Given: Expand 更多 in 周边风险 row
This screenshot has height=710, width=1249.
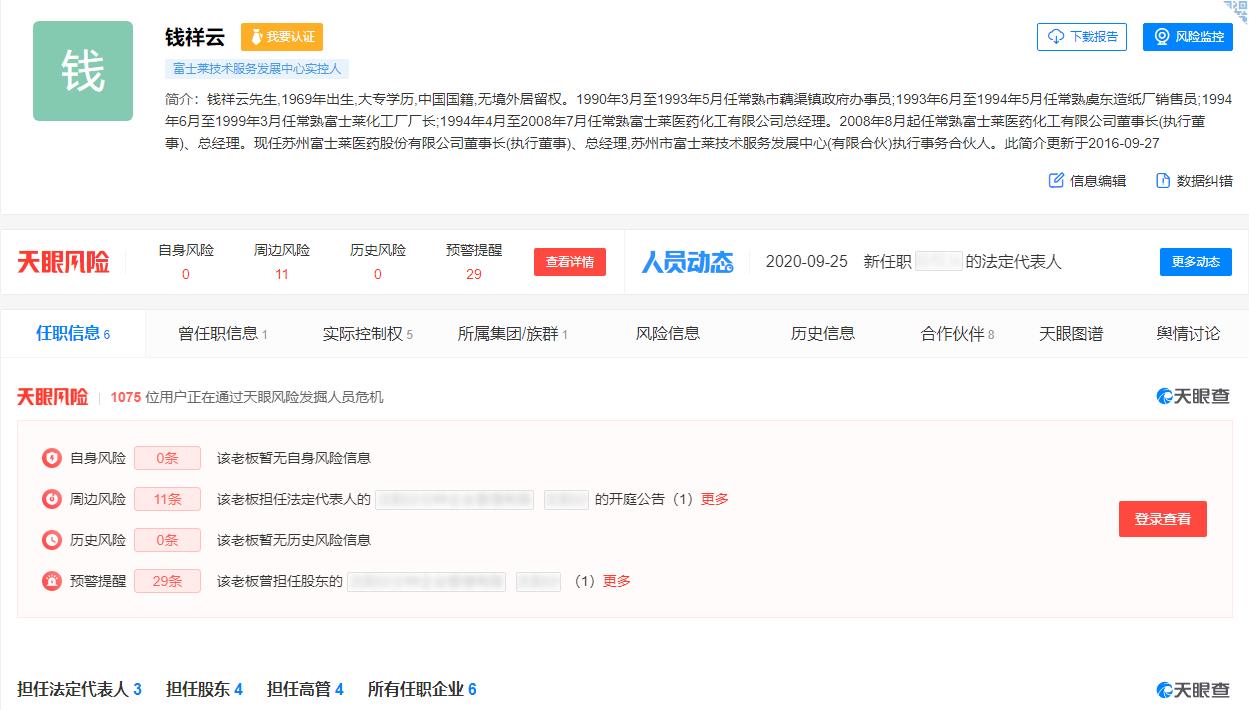Looking at the screenshot, I should [714, 499].
